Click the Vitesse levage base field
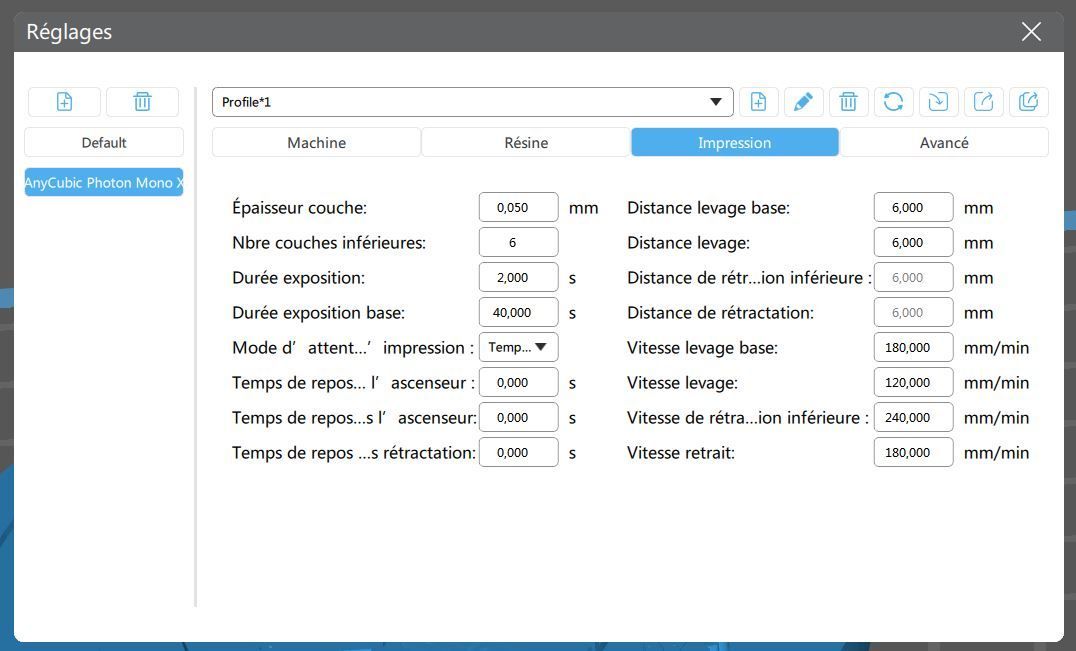1076x651 pixels. pos(913,347)
